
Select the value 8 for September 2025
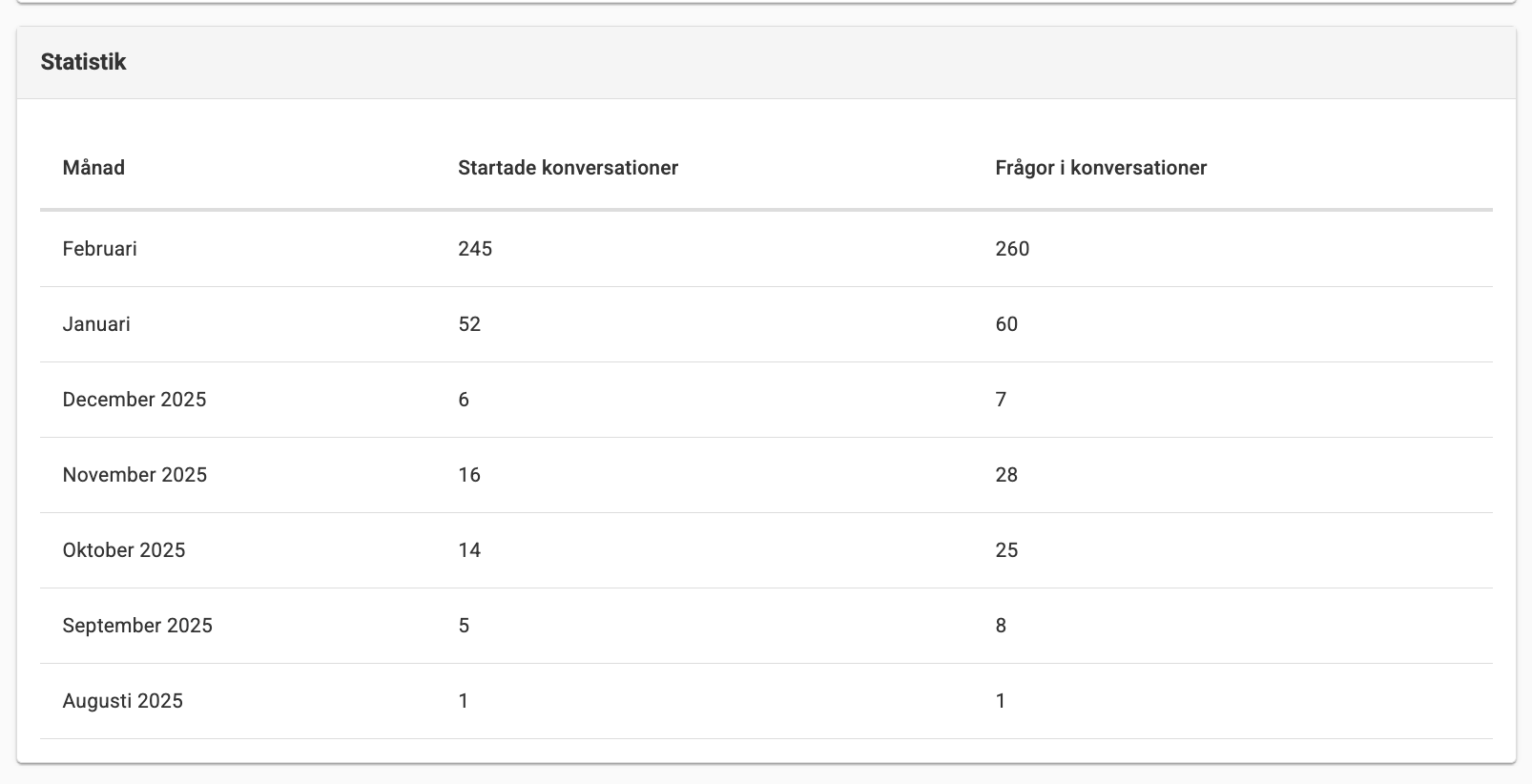click(1001, 626)
